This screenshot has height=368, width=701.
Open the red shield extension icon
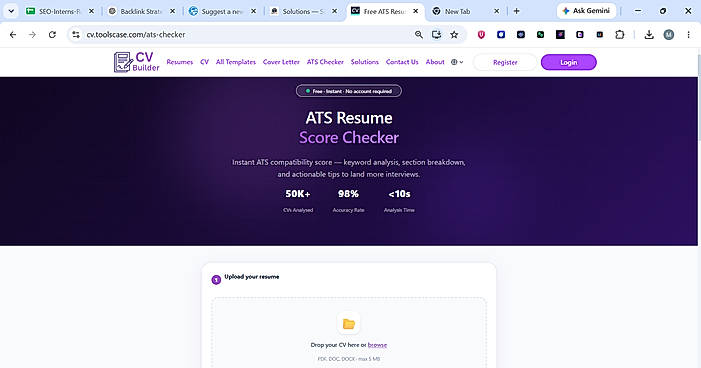tap(481, 34)
